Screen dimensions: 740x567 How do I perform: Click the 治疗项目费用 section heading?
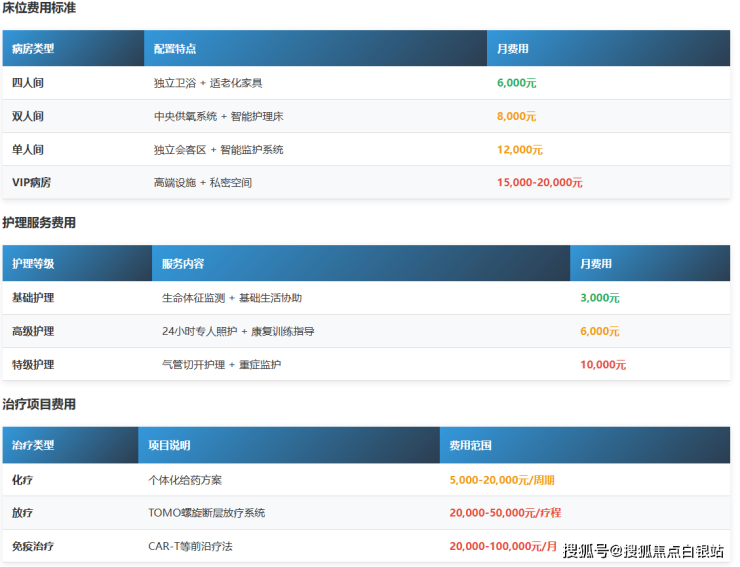39,405
